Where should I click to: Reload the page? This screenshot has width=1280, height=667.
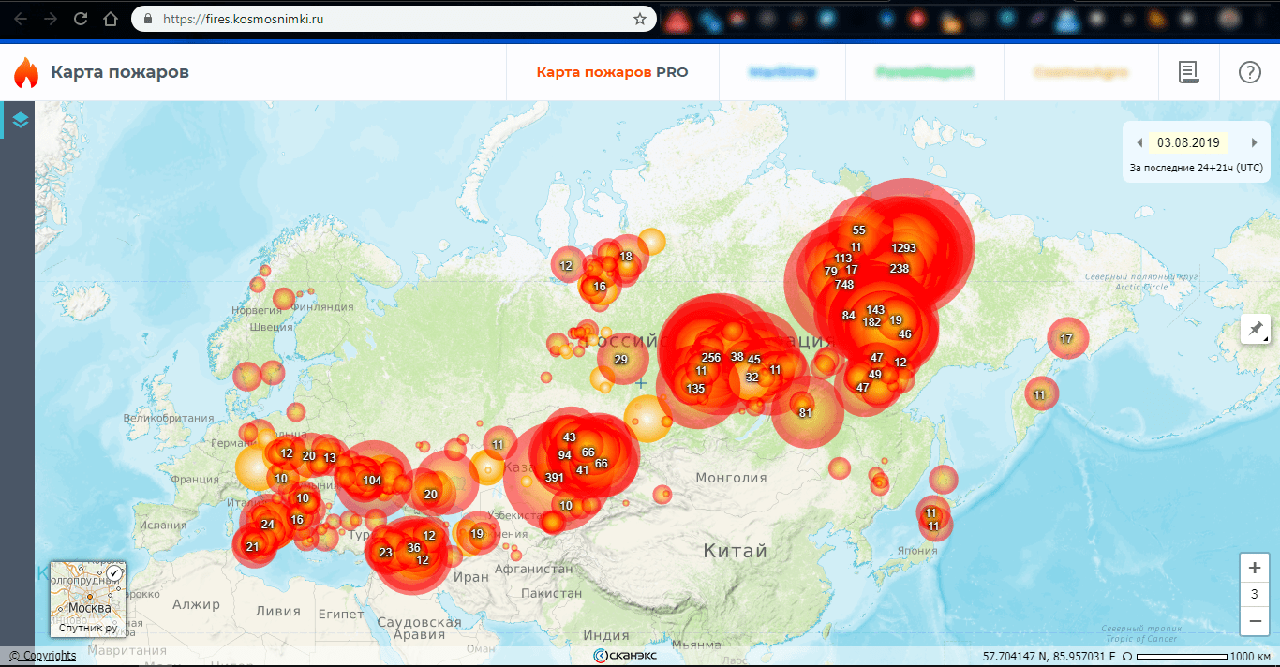click(81, 18)
